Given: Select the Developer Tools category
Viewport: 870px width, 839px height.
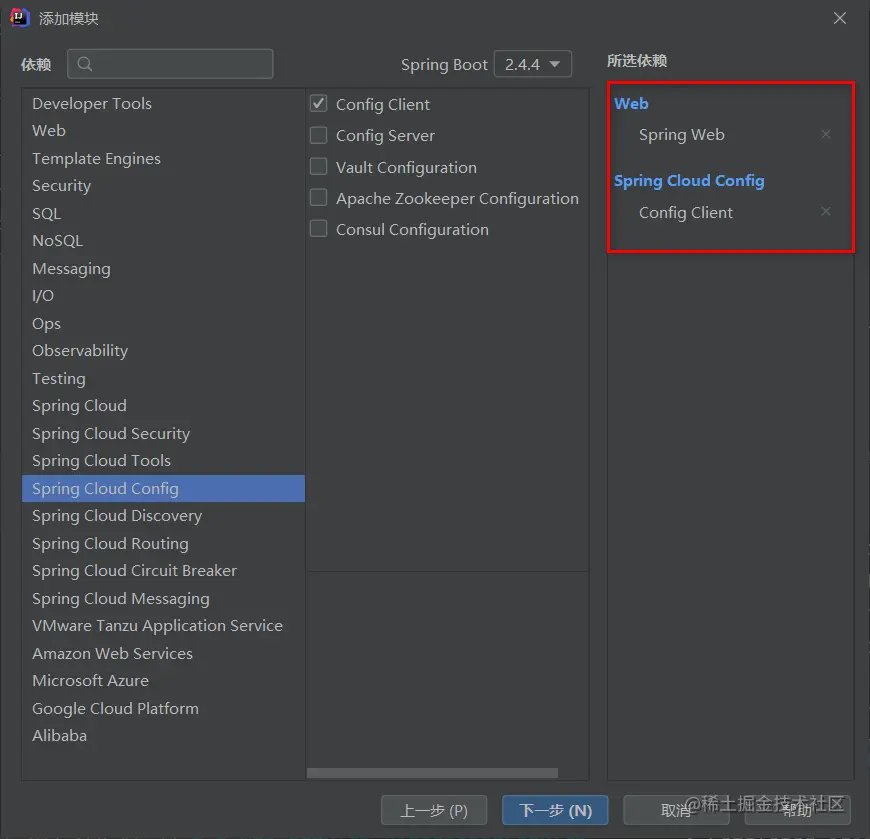Looking at the screenshot, I should [163, 104].
